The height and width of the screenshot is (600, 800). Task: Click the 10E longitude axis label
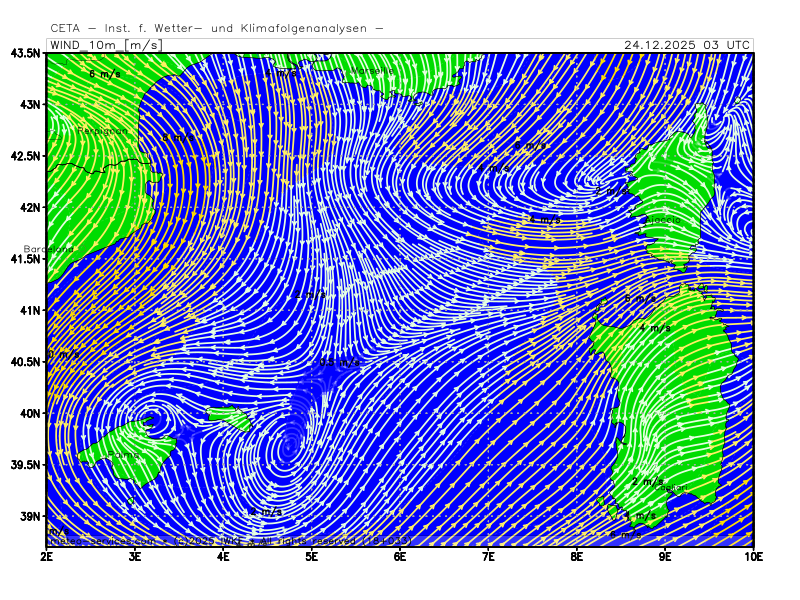tap(752, 555)
